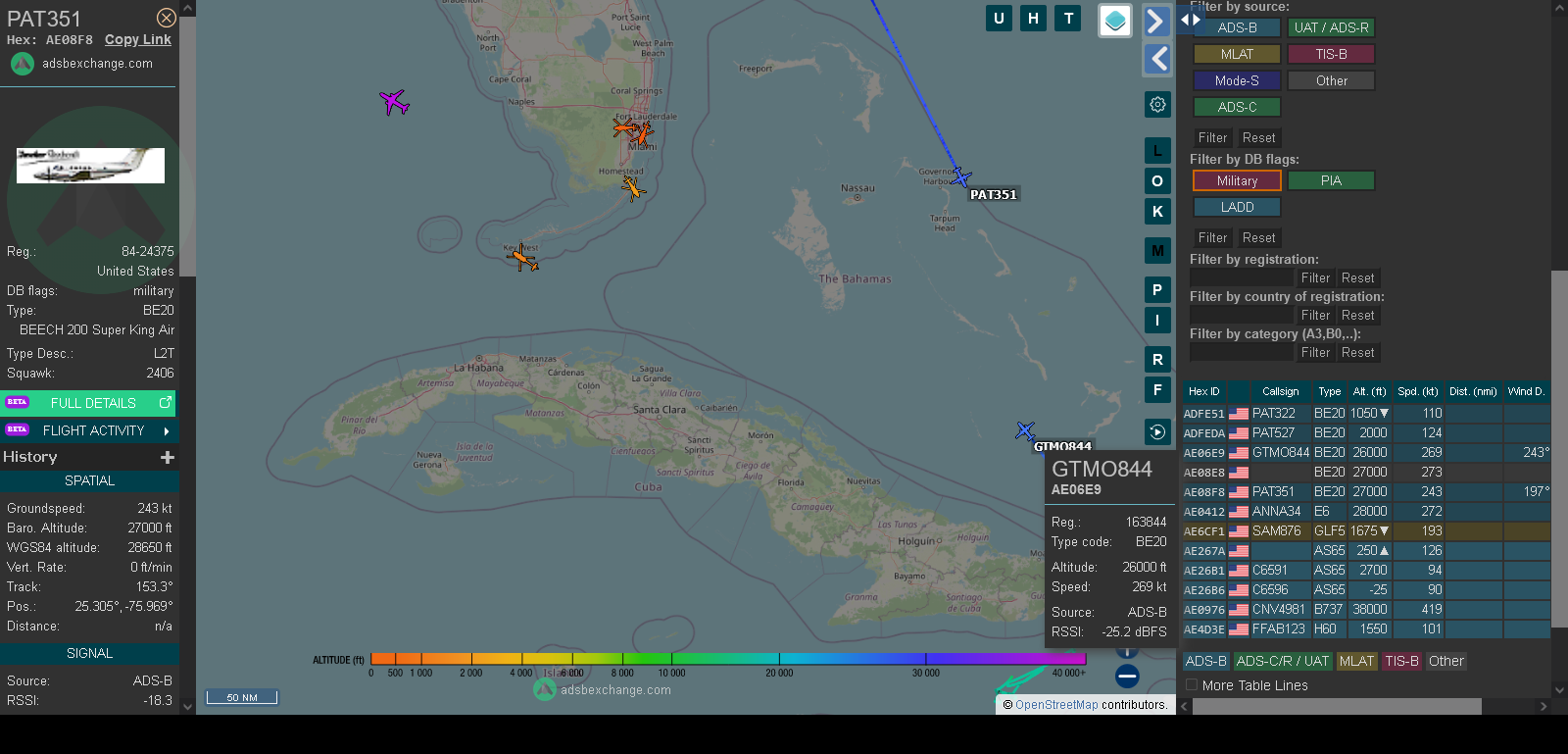Select the CNV4981 table row
This screenshot has width=1568, height=754.
(x=1366, y=610)
